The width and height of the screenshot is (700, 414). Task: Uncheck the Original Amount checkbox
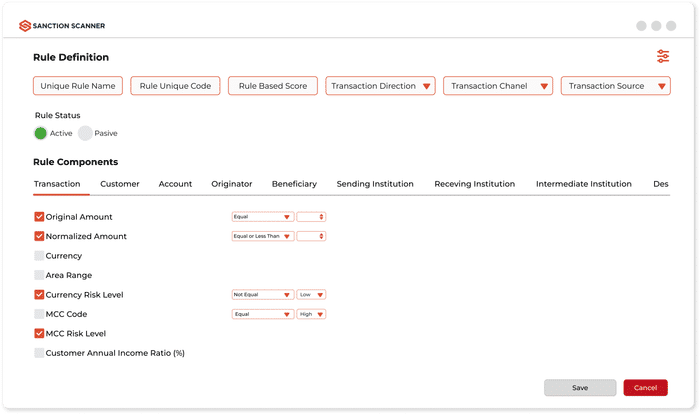point(39,217)
